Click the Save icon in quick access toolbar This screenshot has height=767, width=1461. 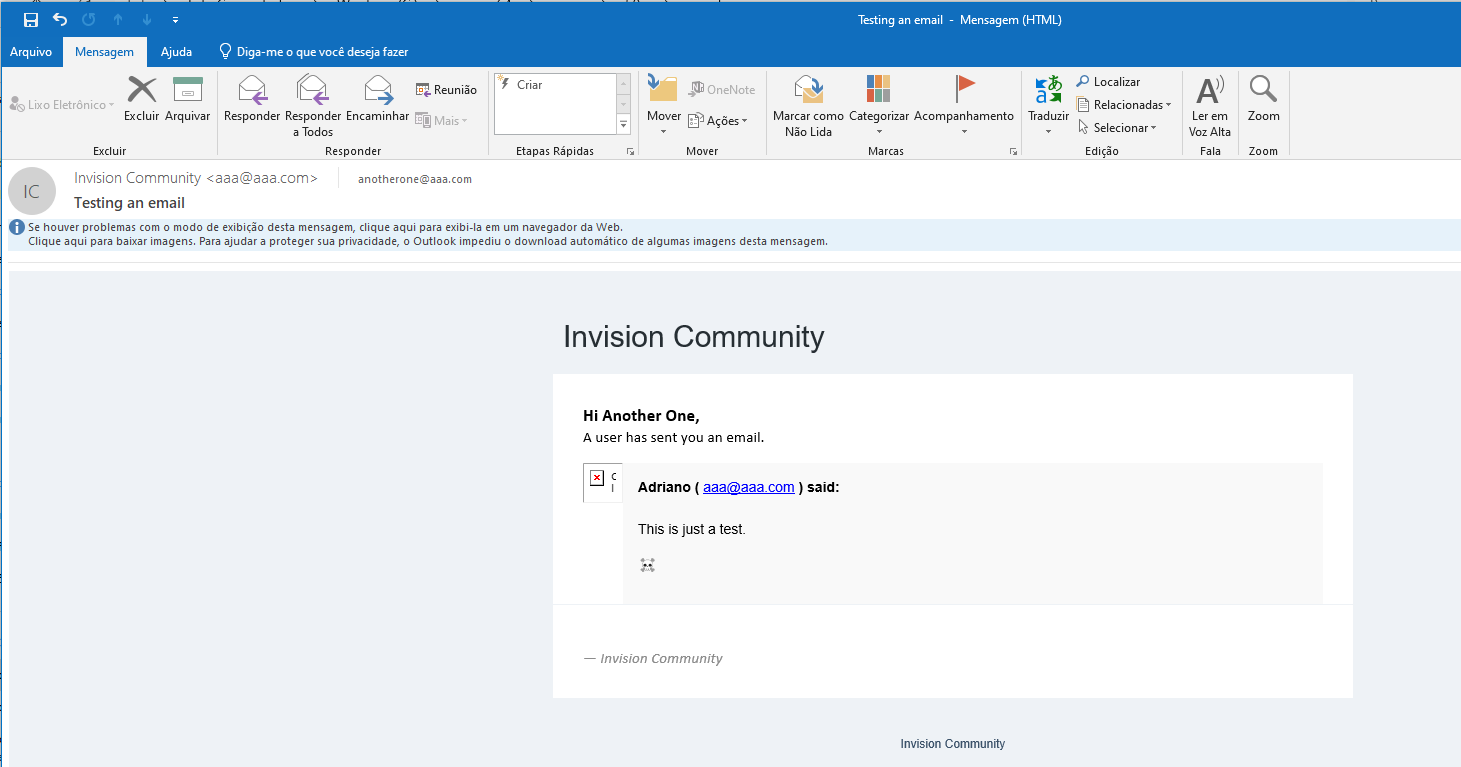point(31,20)
